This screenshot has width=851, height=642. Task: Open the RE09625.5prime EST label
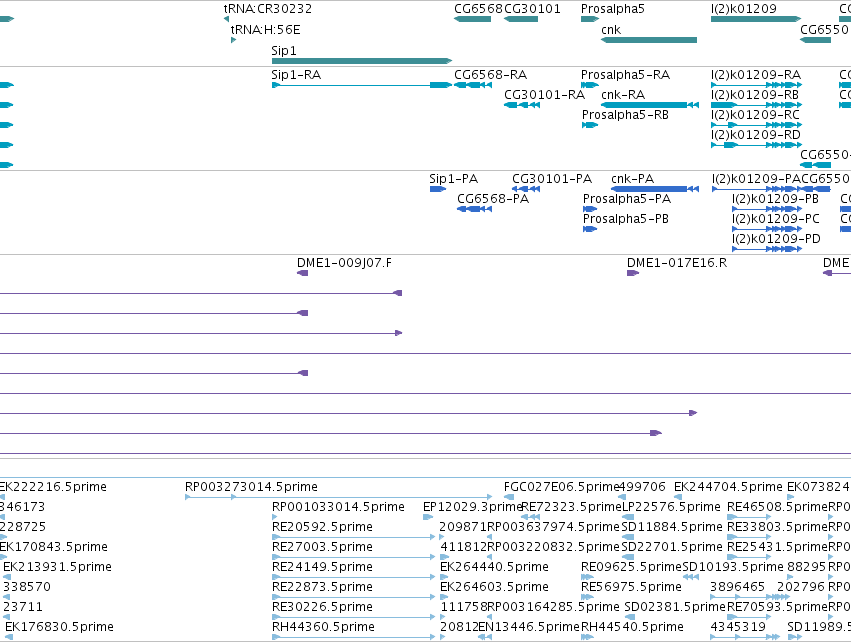[631, 567]
